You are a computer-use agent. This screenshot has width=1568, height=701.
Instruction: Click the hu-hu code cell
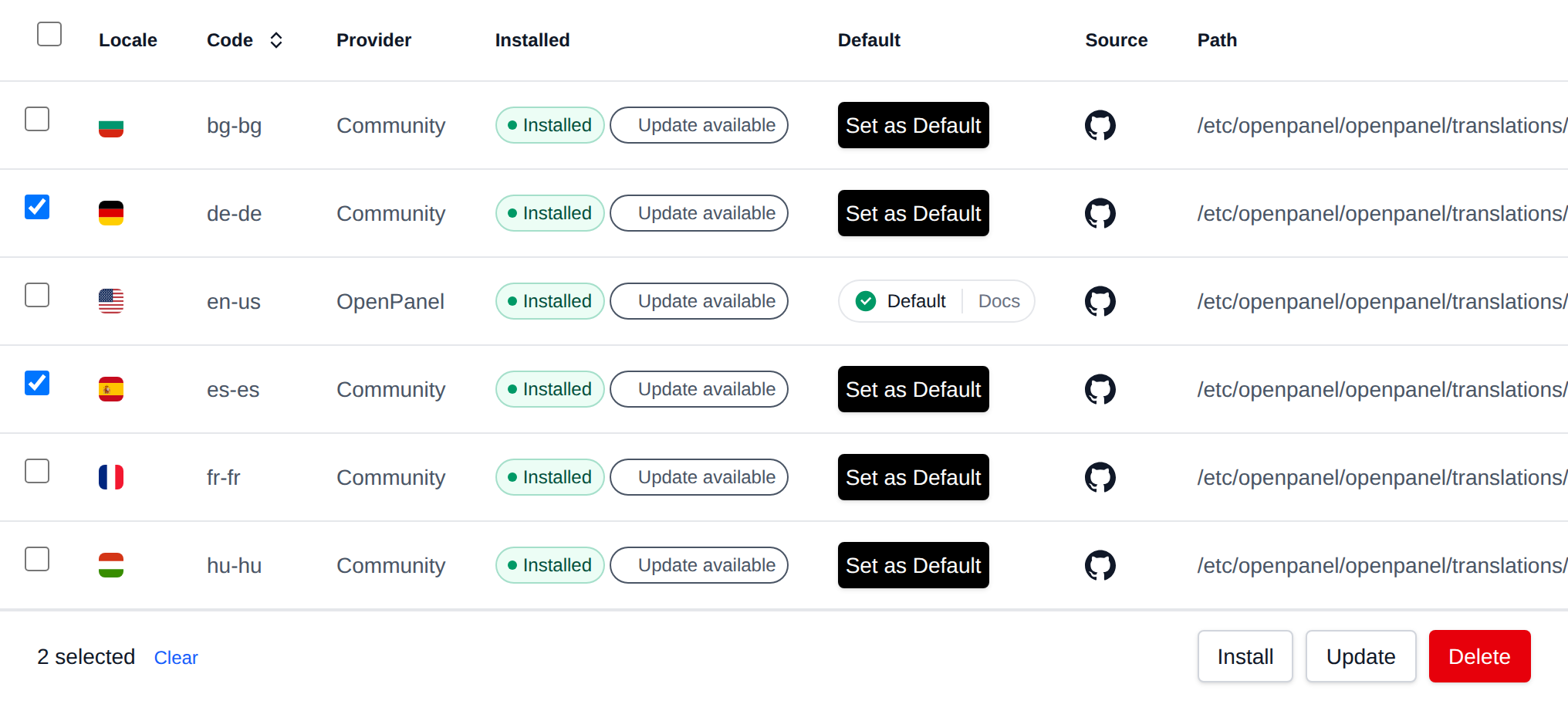pyautogui.click(x=235, y=565)
